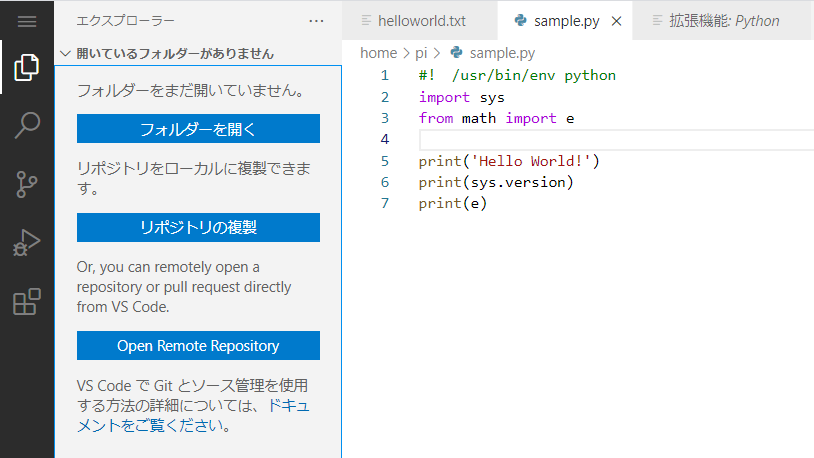Click フォルダーをまだ開いていません text
This screenshot has width=814, height=458.
tap(193, 91)
